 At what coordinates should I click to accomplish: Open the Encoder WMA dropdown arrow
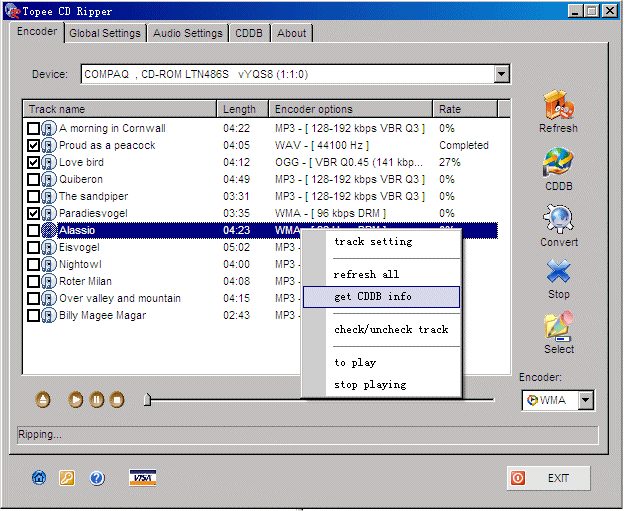pos(586,400)
